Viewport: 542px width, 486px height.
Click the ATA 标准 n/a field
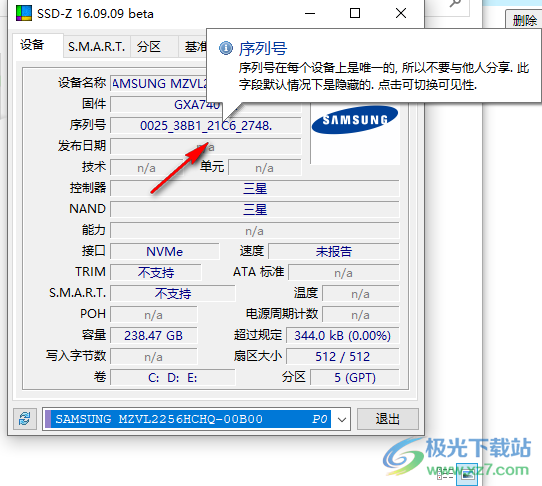point(344,273)
